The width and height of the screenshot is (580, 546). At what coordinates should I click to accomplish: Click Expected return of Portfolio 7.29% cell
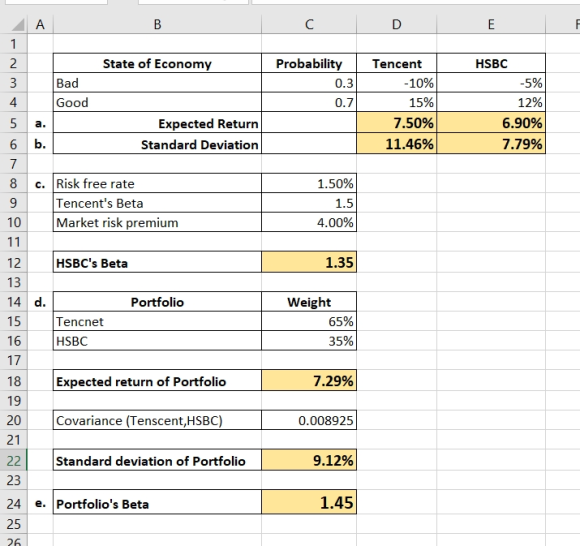309,381
